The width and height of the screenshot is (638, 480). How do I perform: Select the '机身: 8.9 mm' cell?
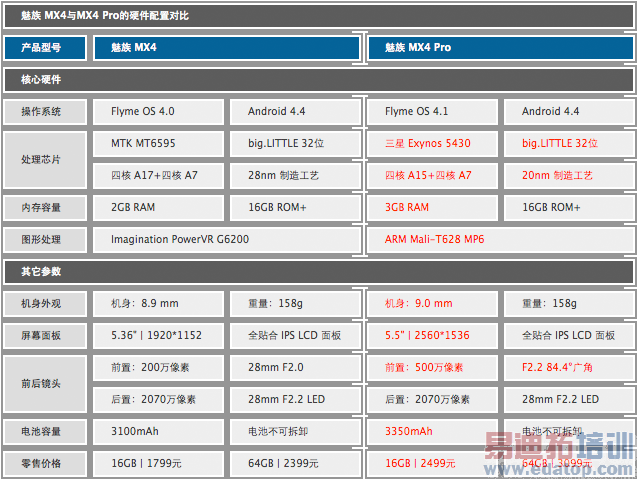[x=158, y=303]
